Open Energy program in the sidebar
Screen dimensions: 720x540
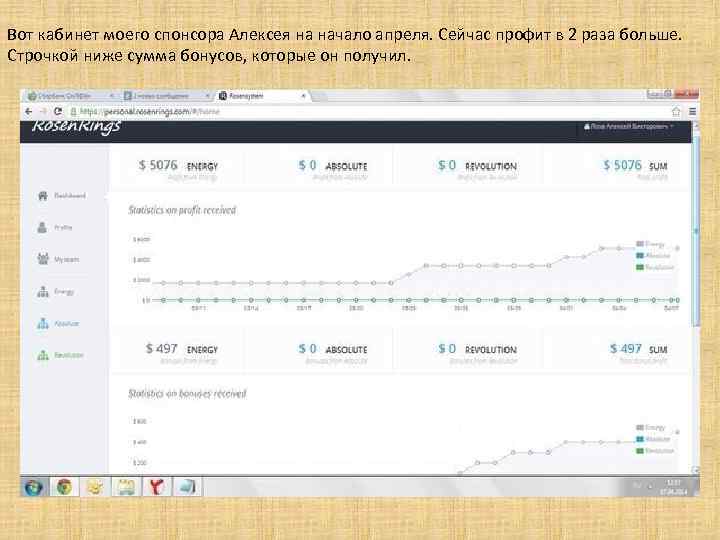click(x=56, y=292)
